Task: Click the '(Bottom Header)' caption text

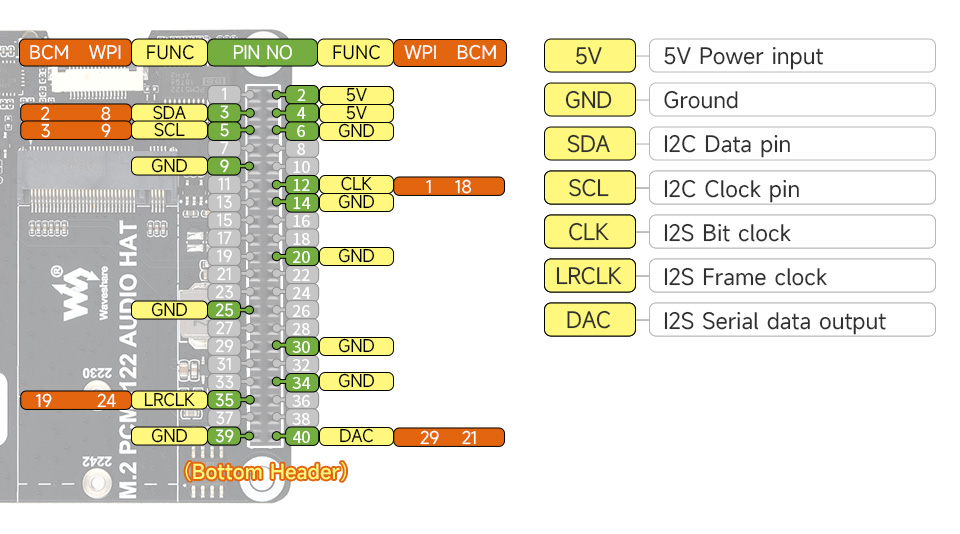Action: click(266, 472)
